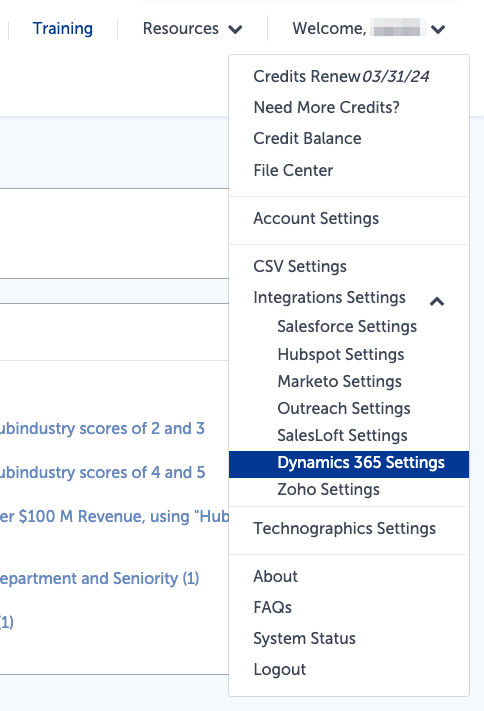
Task: Open the $100 M Revenue link
Action: (x=114, y=516)
